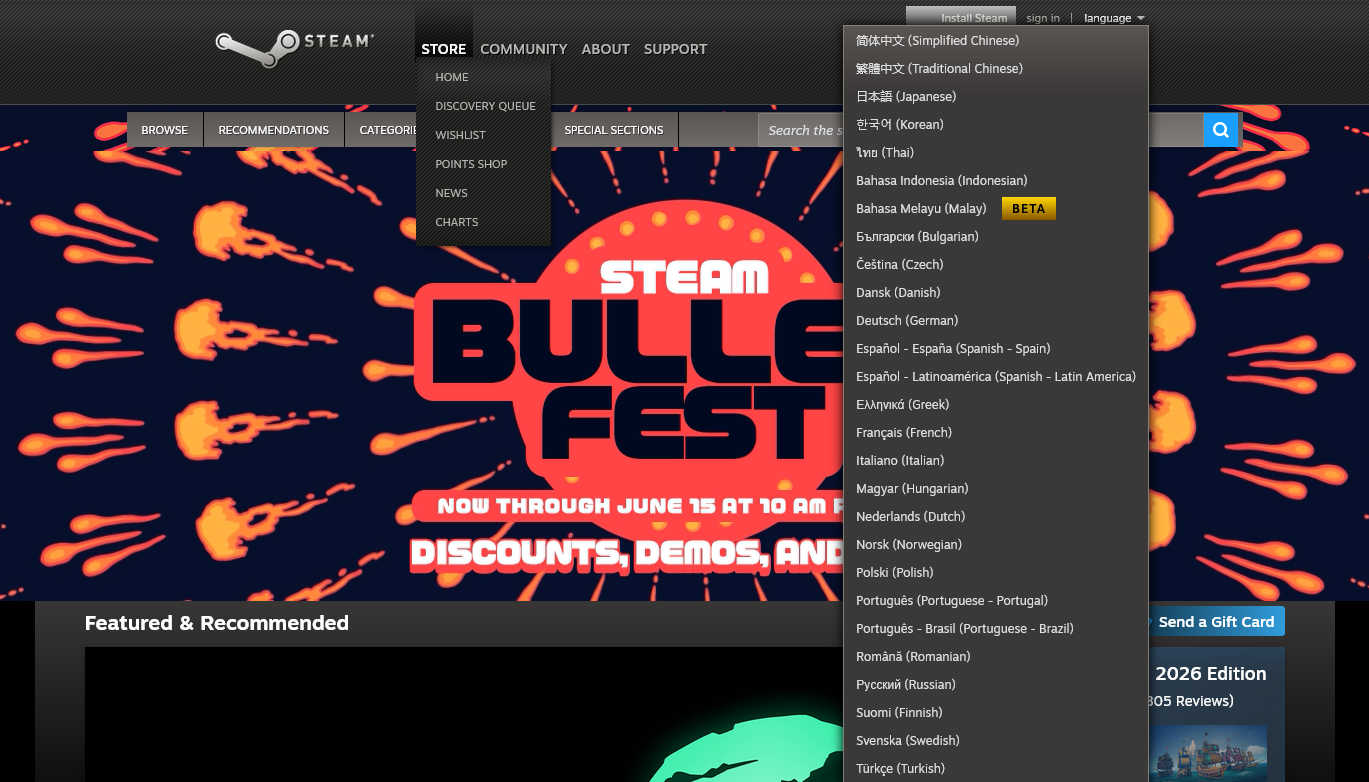Screen dimensions: 1369x782
Task: Choose Suomi (Finnish) language
Action: [x=996, y=713]
